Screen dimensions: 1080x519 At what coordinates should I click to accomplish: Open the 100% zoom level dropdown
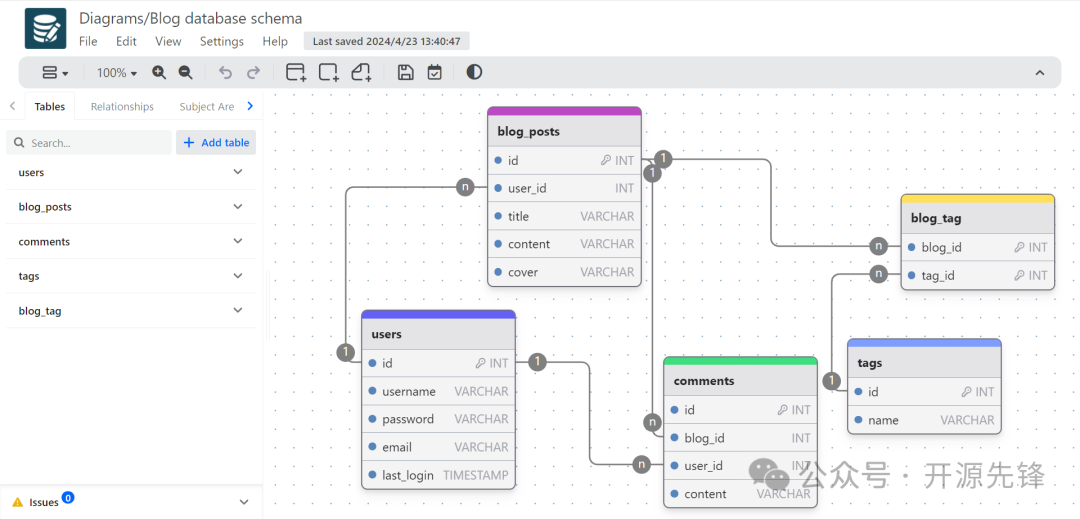pyautogui.click(x=116, y=72)
